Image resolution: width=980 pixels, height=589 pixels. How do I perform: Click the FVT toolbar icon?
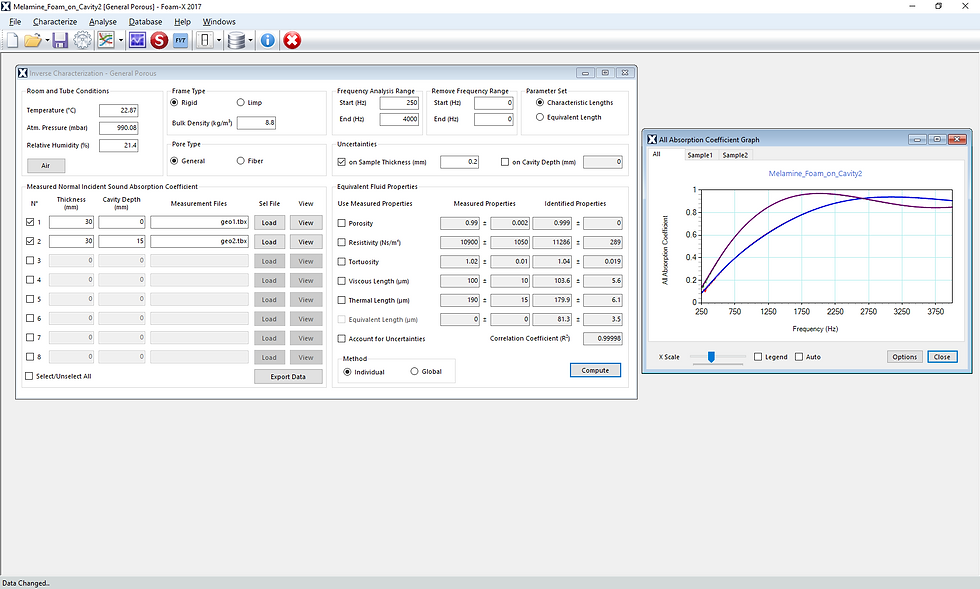pyautogui.click(x=181, y=41)
